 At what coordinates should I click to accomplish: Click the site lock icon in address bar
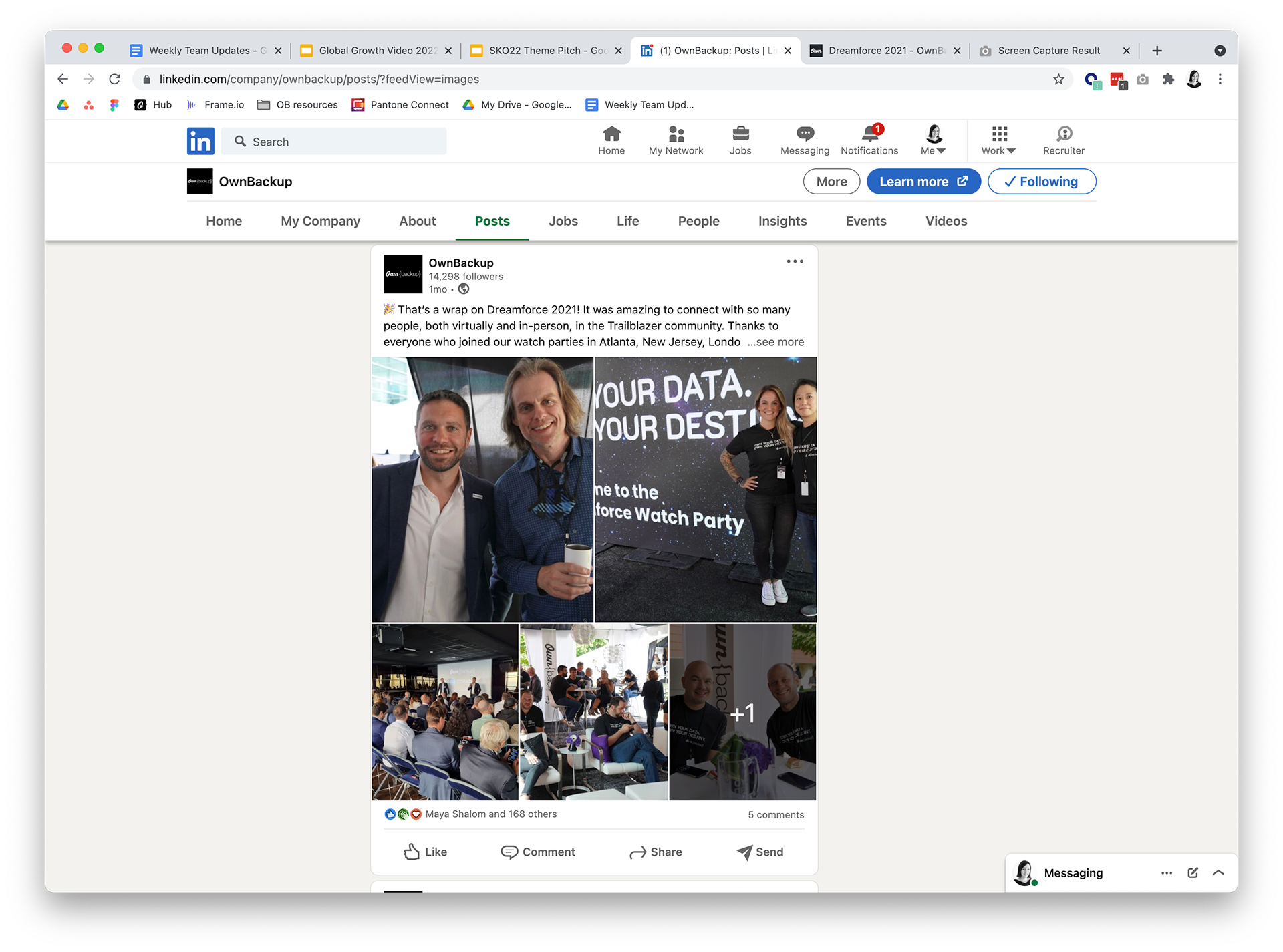tap(146, 80)
